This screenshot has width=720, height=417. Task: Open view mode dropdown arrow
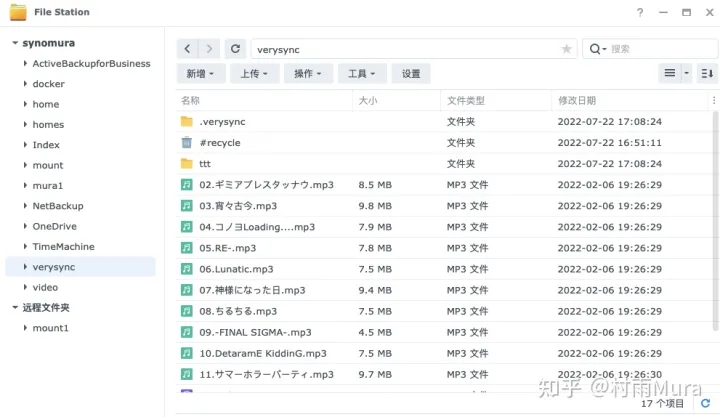686,73
